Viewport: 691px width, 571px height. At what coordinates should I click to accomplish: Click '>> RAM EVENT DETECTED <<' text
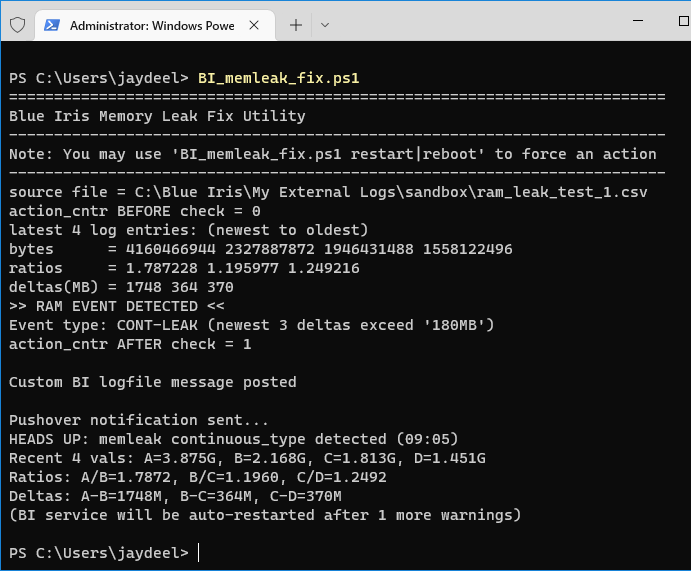(117, 306)
